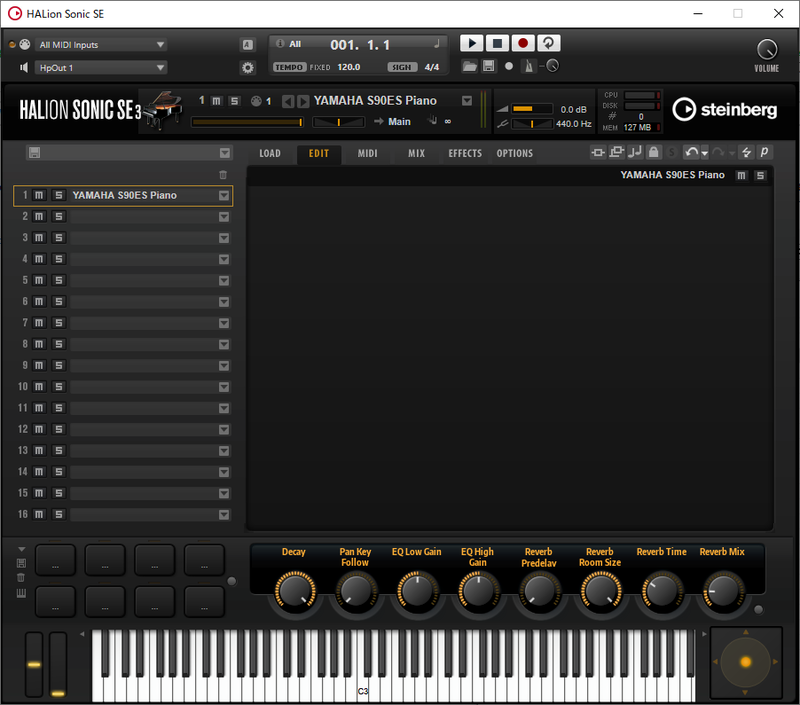The width and height of the screenshot is (800, 705).
Task: Click the MIDI port icon beside inputs
Action: (24, 44)
